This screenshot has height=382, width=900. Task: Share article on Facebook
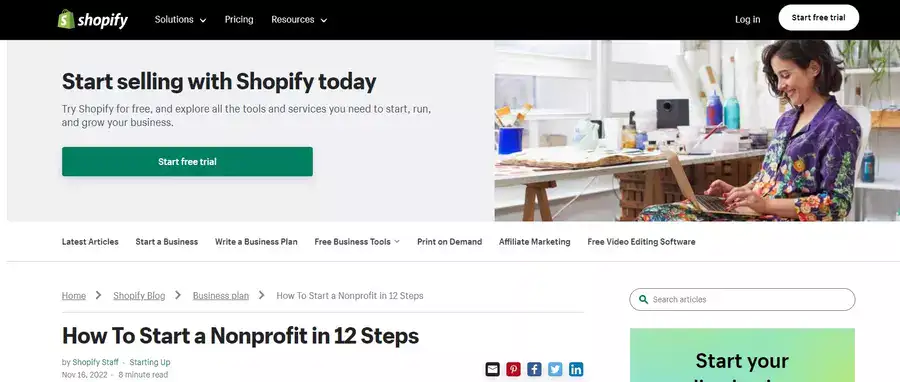[534, 369]
